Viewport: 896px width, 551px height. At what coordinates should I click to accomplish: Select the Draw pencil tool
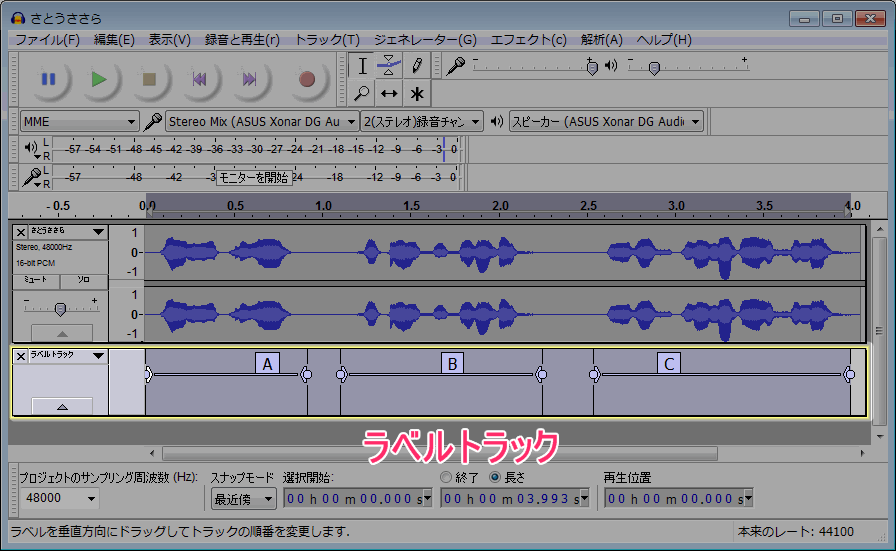pos(417,66)
